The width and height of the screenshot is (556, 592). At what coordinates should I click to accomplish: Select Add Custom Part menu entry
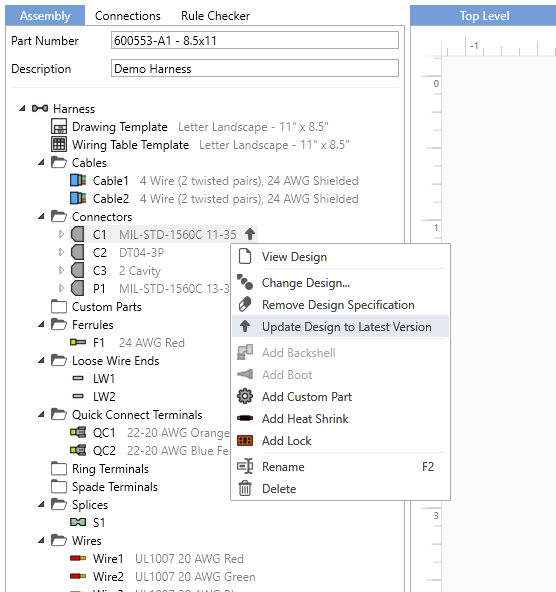(340, 396)
